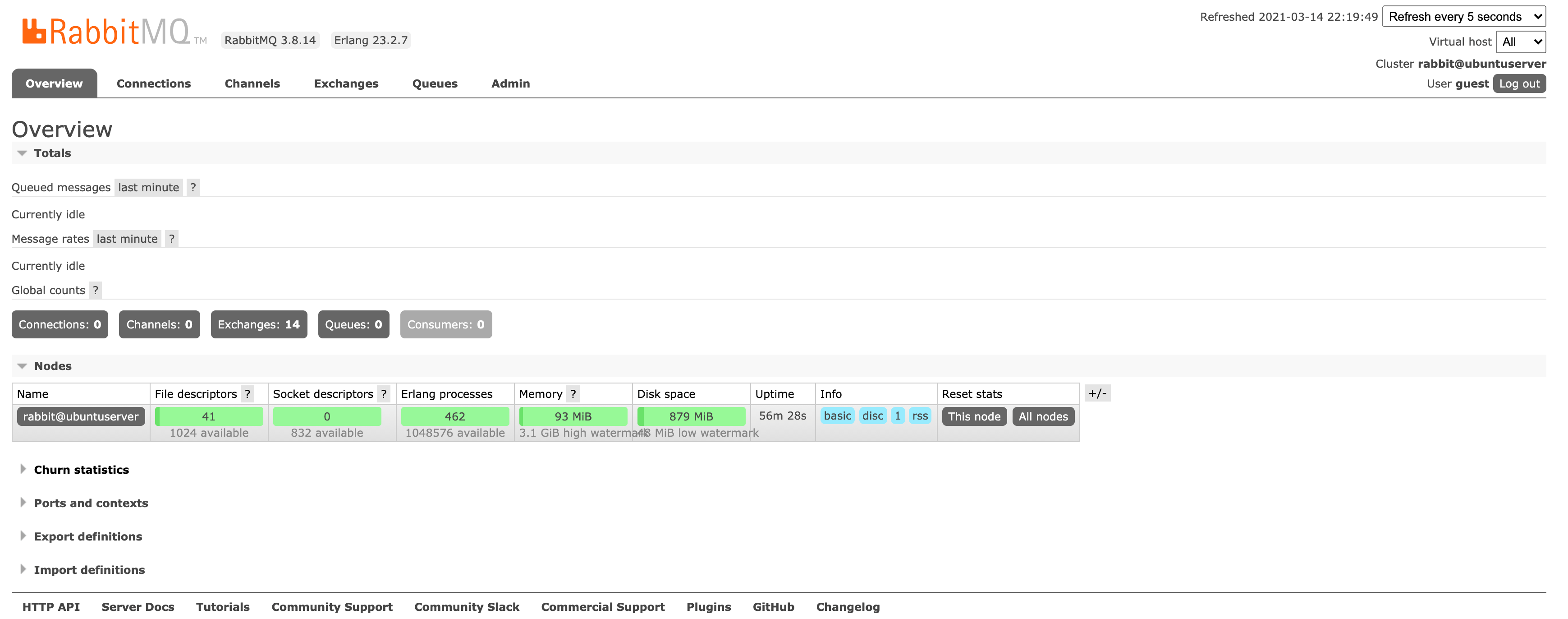The width and height of the screenshot is (1568, 619).
Task: Reset stats for All nodes
Action: (x=1043, y=417)
